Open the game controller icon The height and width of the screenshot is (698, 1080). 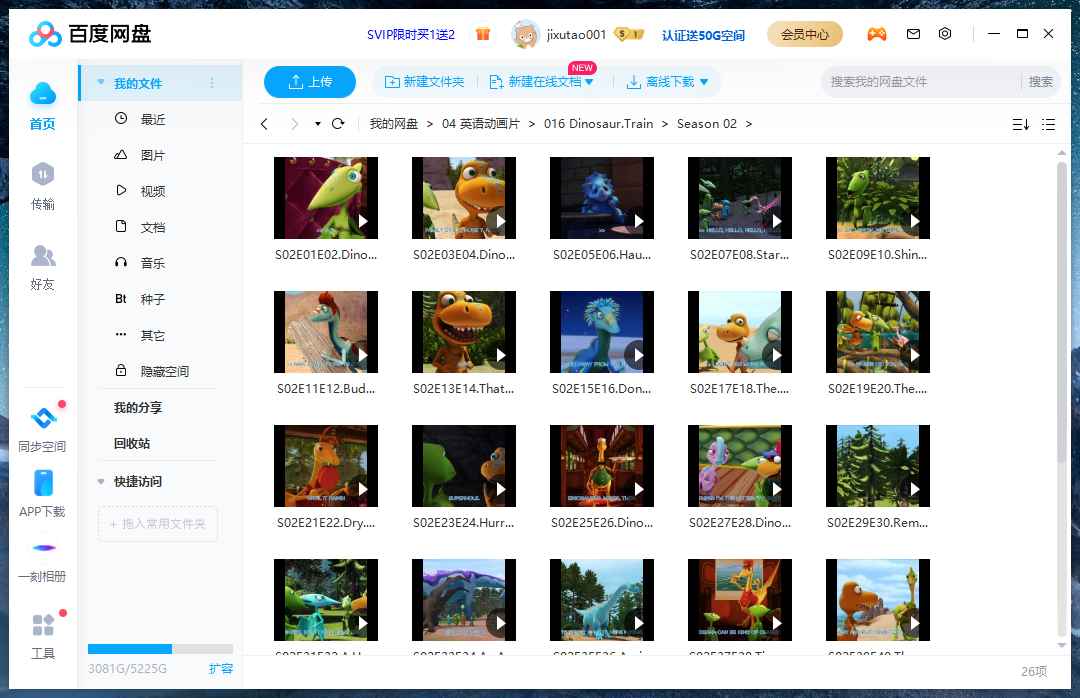(x=876, y=34)
